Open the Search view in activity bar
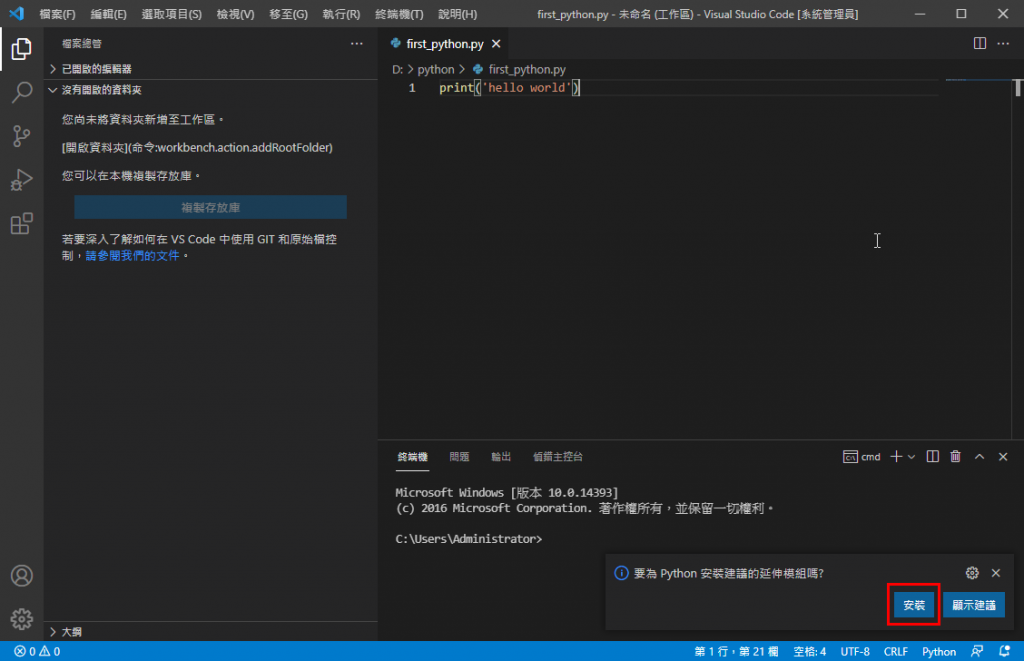 point(22,92)
